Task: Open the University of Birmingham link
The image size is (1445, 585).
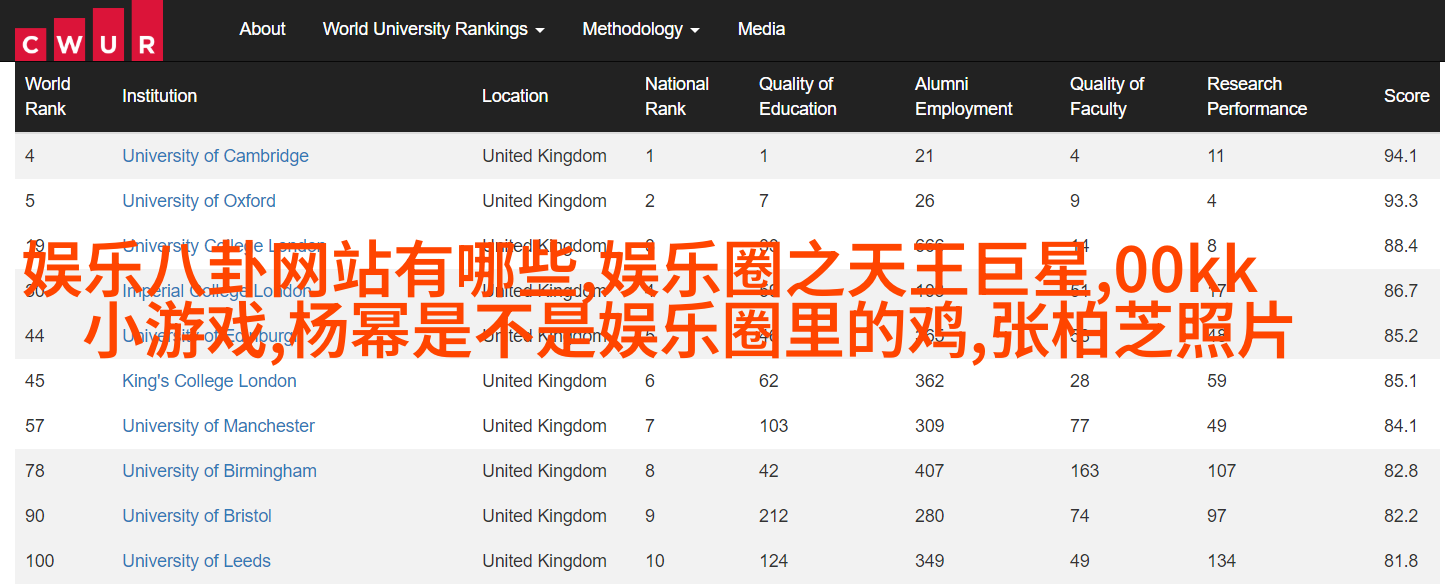Action: (219, 471)
